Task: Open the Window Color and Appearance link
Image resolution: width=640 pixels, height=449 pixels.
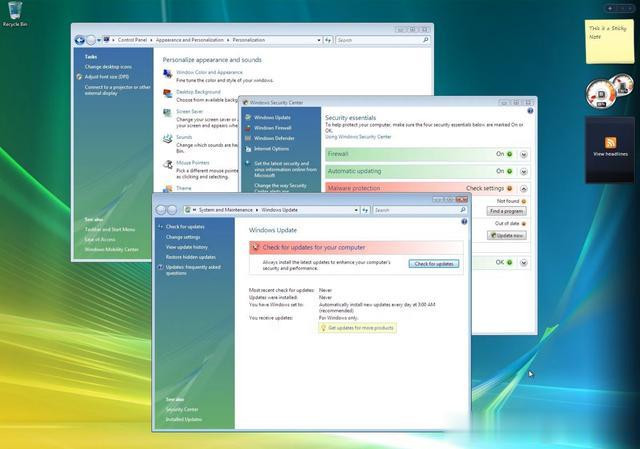Action: pyautogui.click(x=209, y=72)
